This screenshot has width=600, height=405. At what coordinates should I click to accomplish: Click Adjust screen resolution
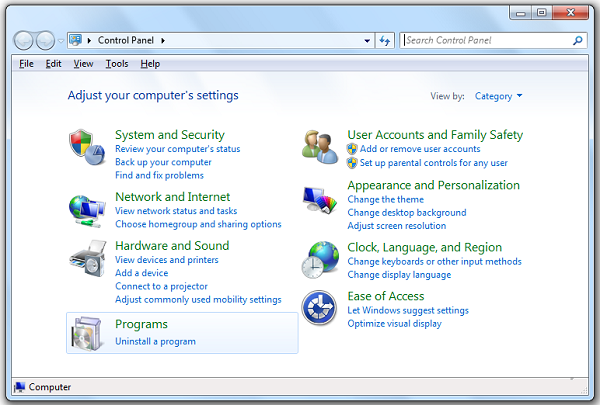(x=397, y=226)
